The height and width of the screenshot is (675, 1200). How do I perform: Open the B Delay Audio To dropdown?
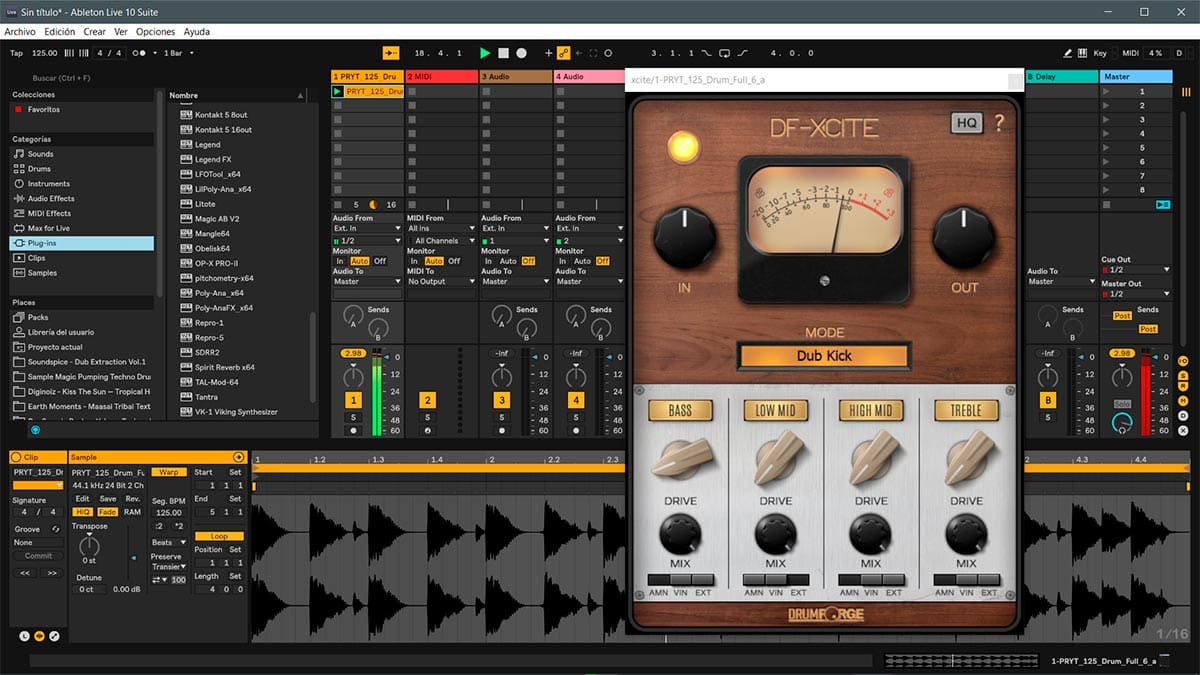(1061, 282)
